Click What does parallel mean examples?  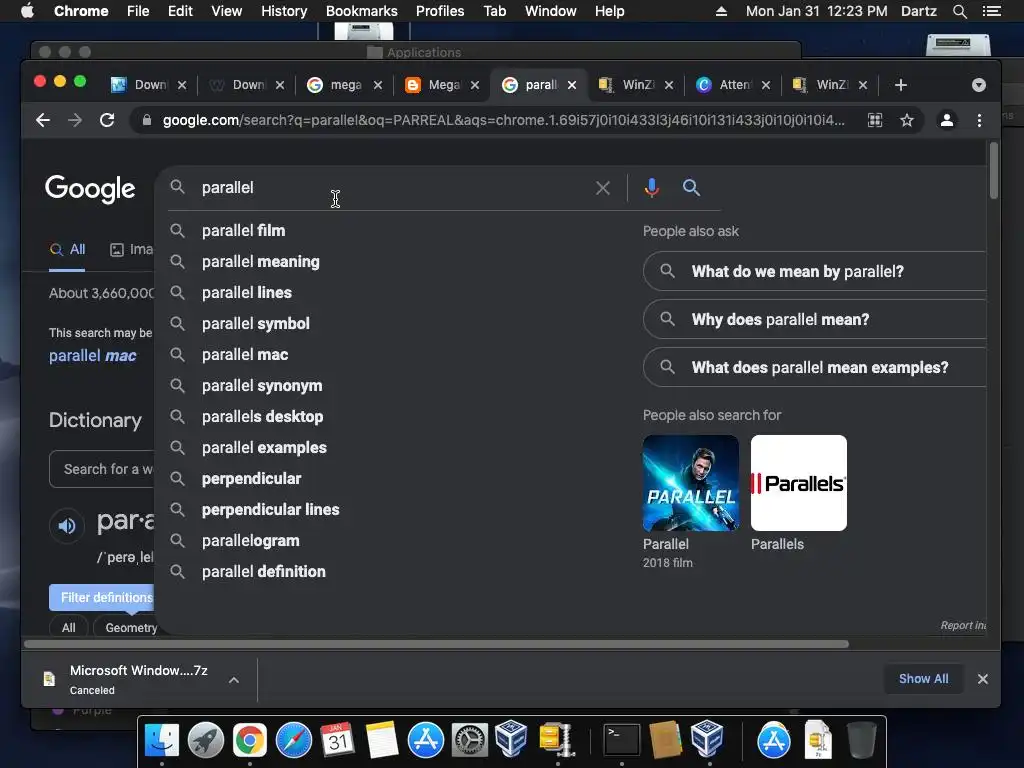point(814,368)
